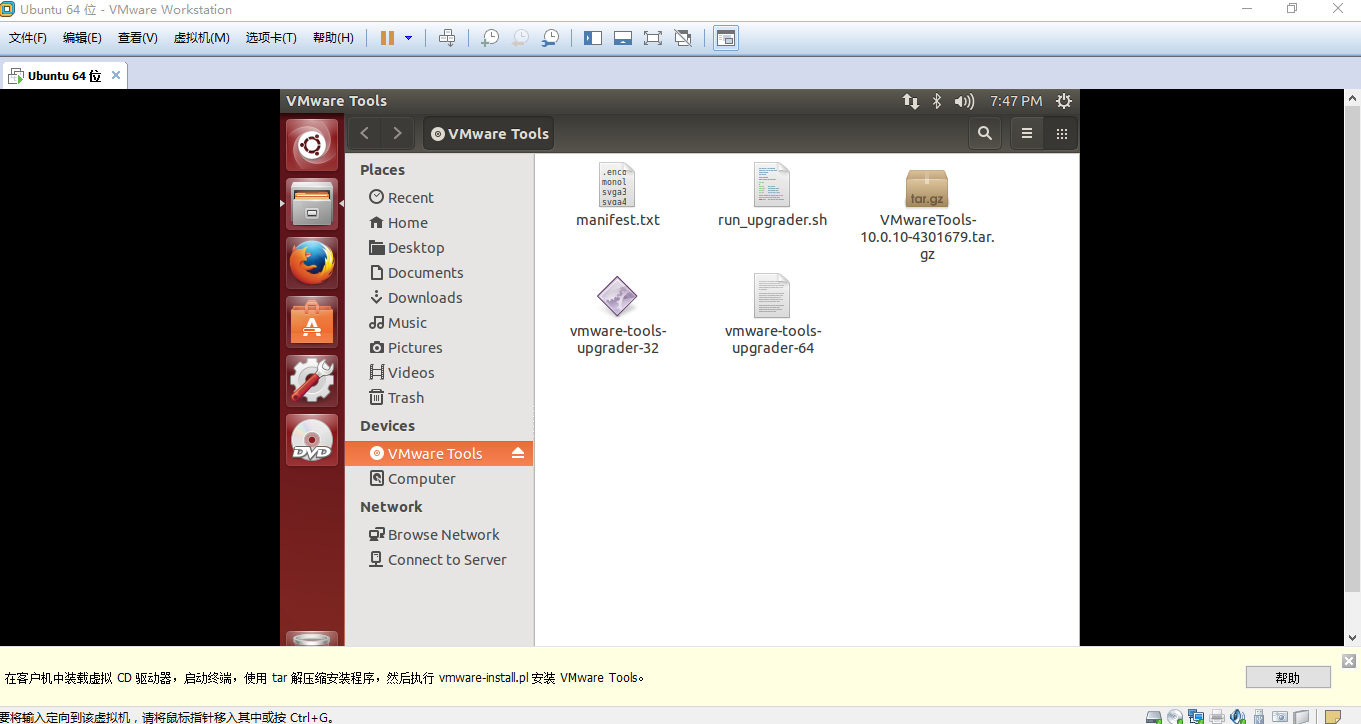Open the 查看(V) menu

coord(137,38)
